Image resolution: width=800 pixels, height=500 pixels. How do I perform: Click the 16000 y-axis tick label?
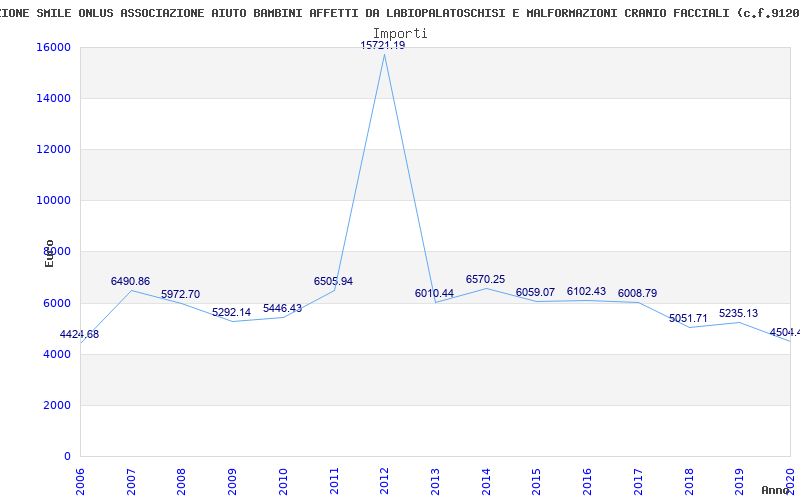[x=53, y=47]
